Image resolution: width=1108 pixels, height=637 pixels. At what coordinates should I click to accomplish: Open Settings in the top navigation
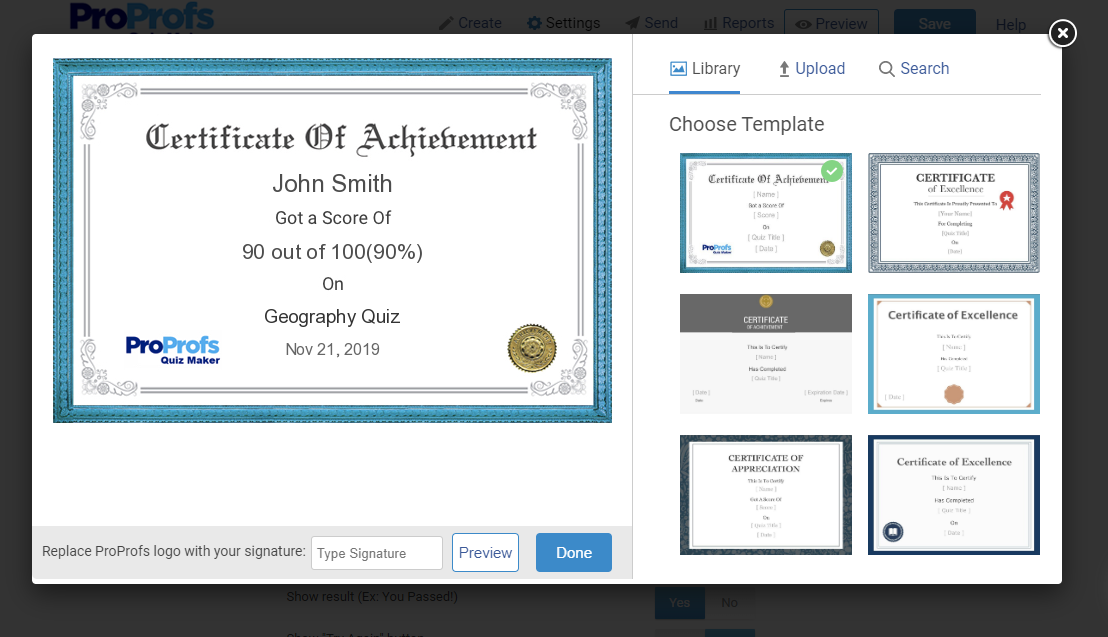tap(563, 23)
